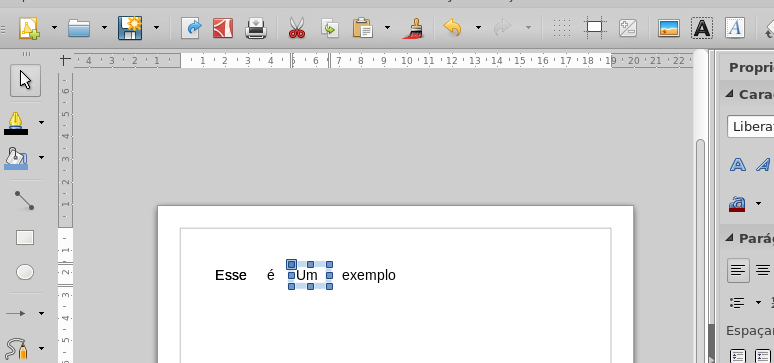Screen dimensions: 774x363
Task: Open the line color dropdown arrow
Action: (41, 122)
